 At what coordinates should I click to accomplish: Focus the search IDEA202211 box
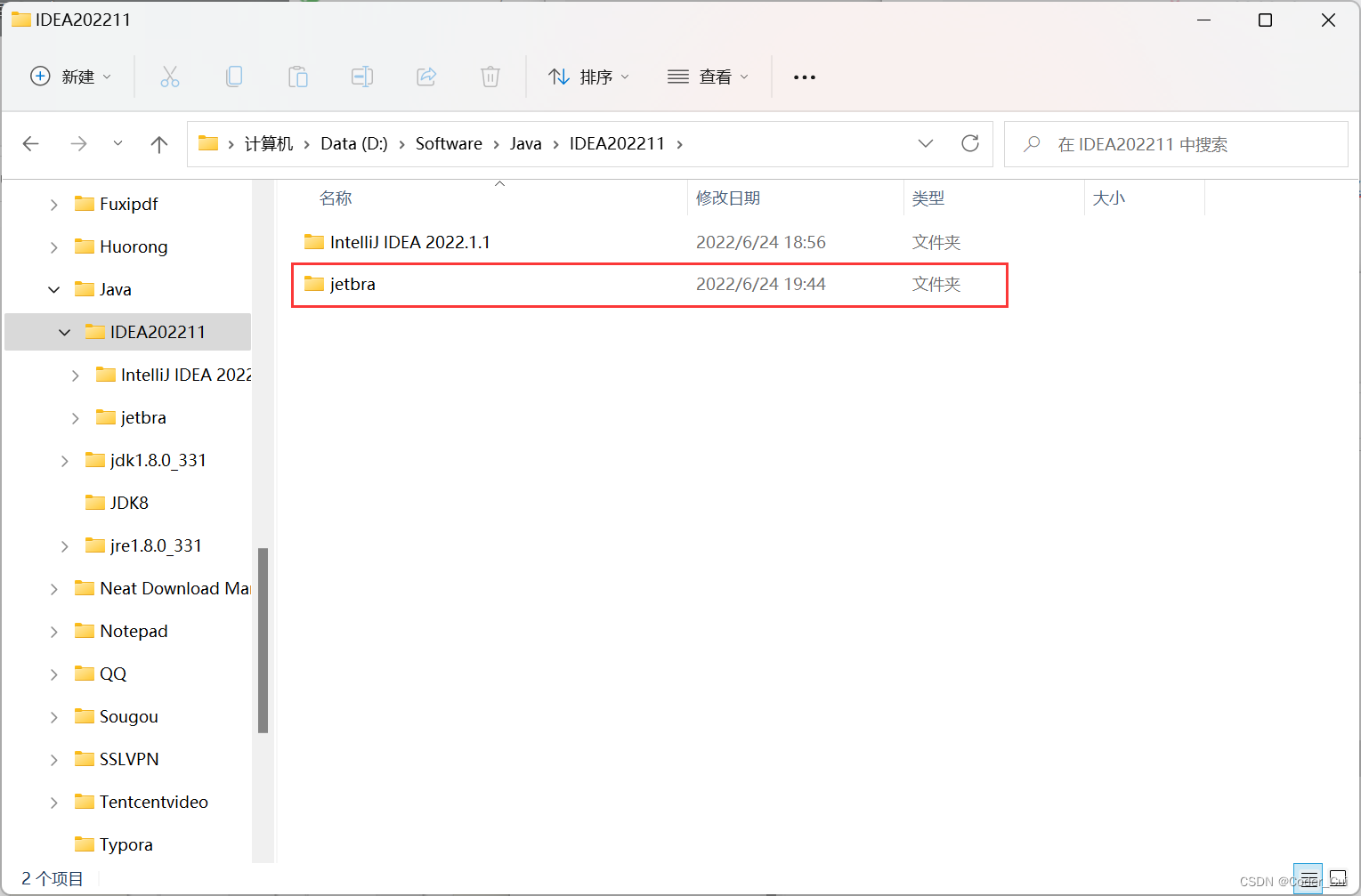click(x=1176, y=143)
